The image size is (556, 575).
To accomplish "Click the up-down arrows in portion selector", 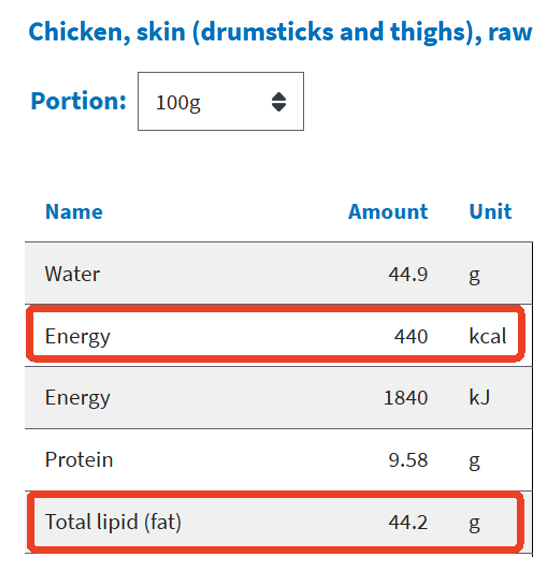I will 279,102.
